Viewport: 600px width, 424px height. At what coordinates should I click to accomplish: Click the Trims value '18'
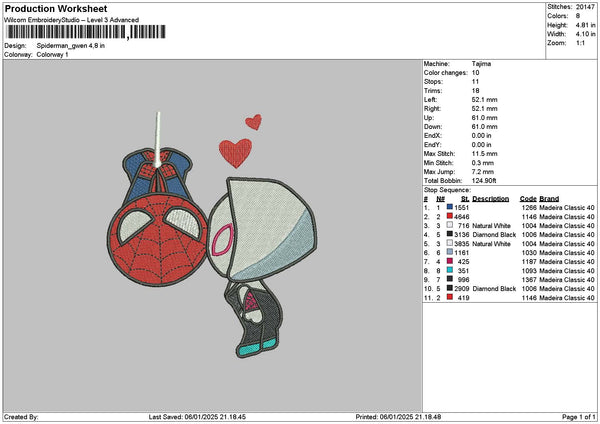pyautogui.click(x=476, y=91)
